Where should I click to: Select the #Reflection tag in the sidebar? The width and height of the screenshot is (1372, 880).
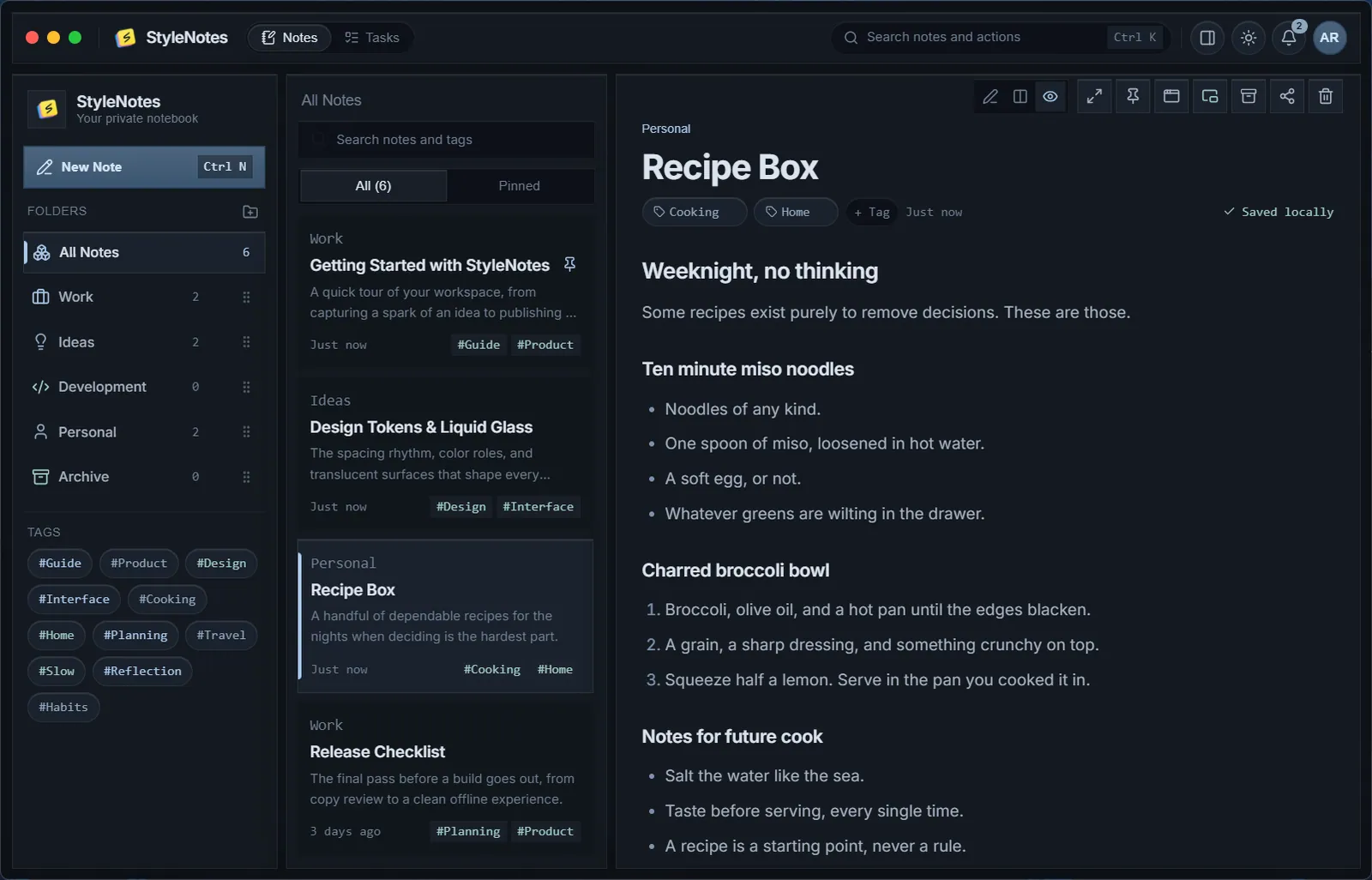point(142,672)
